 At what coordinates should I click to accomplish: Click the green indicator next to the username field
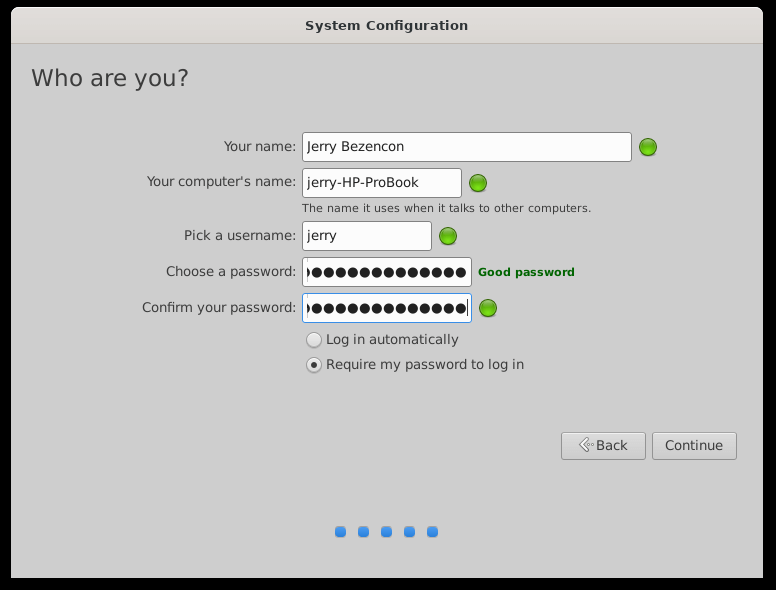pos(448,236)
